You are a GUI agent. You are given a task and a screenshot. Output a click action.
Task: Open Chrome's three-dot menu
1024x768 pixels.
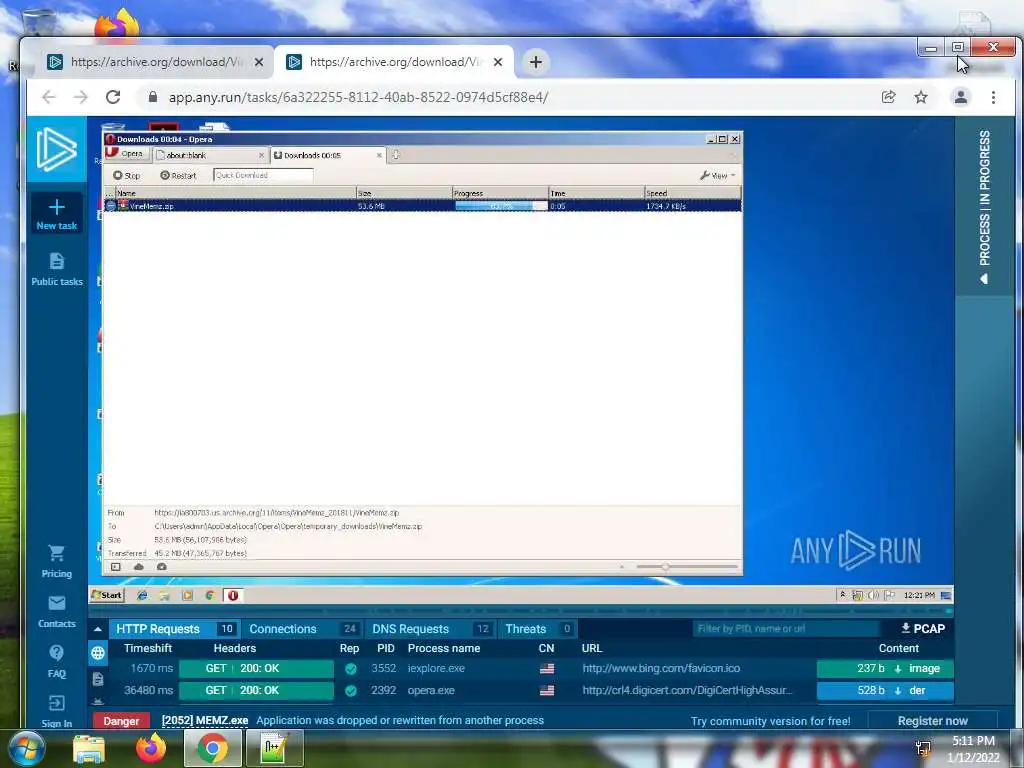[x=993, y=97]
